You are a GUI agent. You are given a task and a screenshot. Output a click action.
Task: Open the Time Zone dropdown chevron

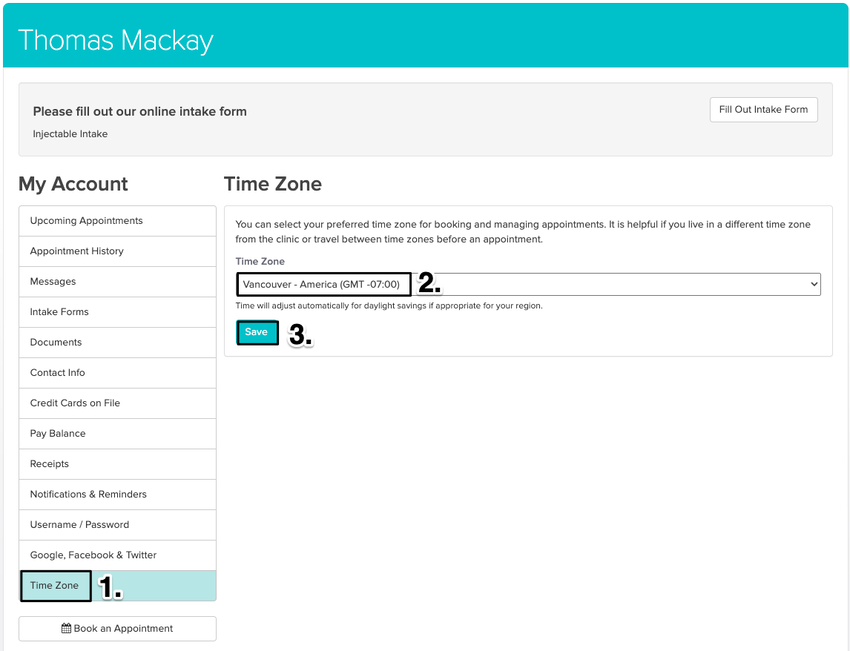(813, 283)
